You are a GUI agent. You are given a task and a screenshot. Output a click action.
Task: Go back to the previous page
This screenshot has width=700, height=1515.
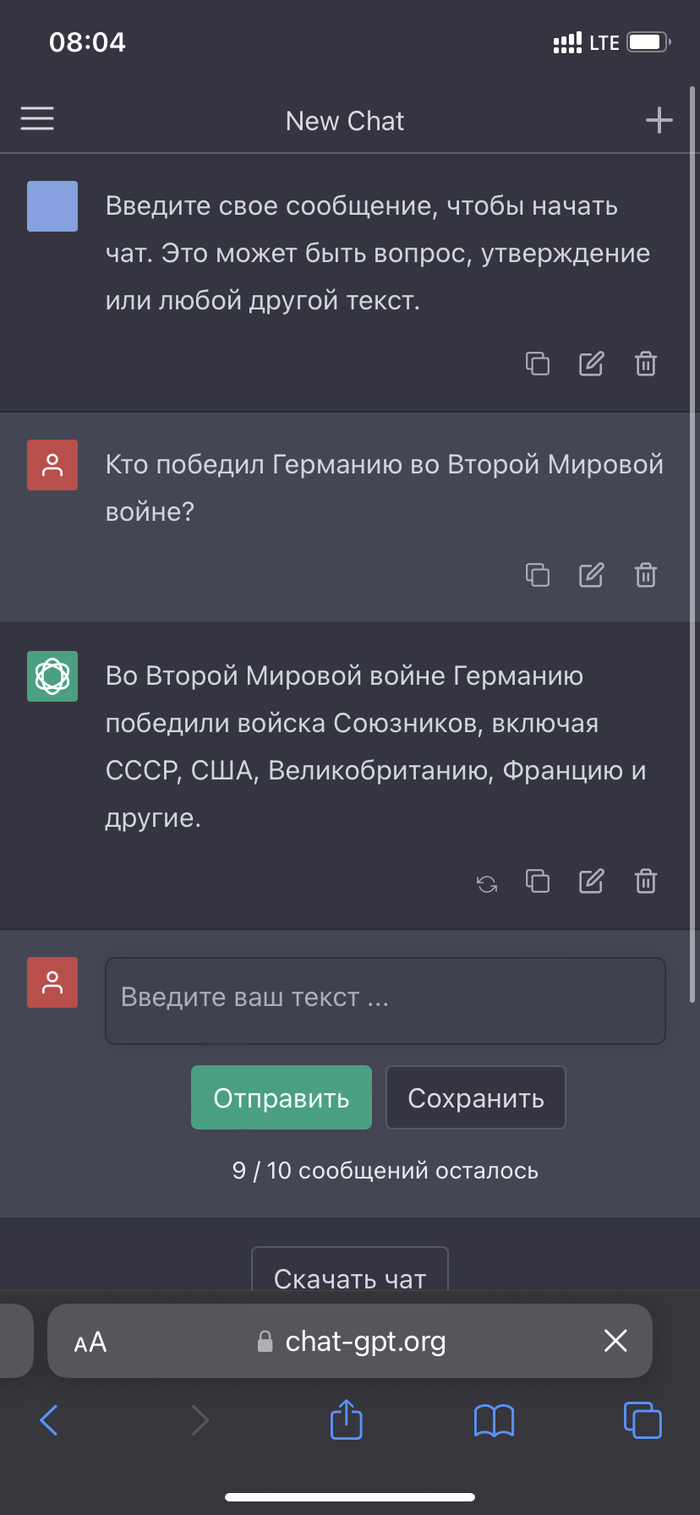[48, 1420]
